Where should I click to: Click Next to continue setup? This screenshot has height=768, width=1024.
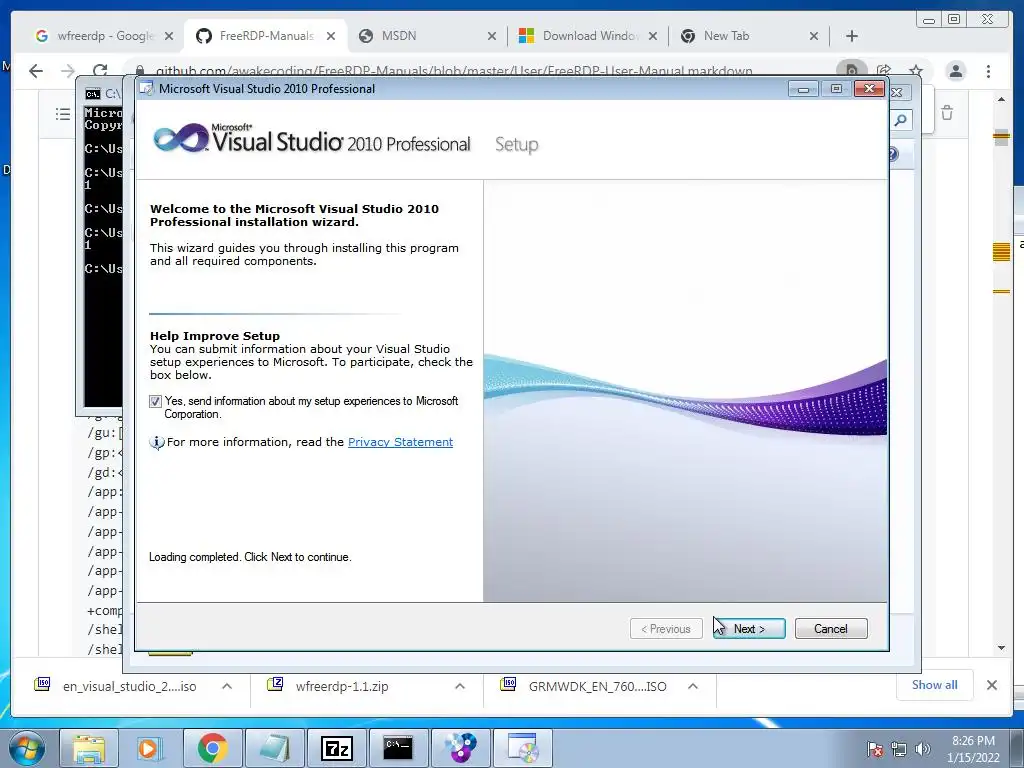pos(749,628)
